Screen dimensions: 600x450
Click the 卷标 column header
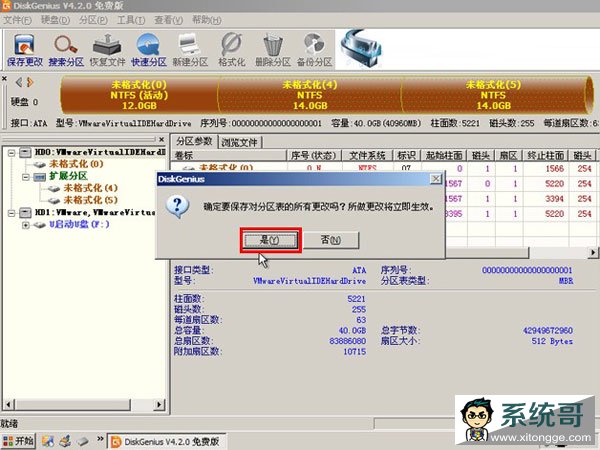(229, 155)
